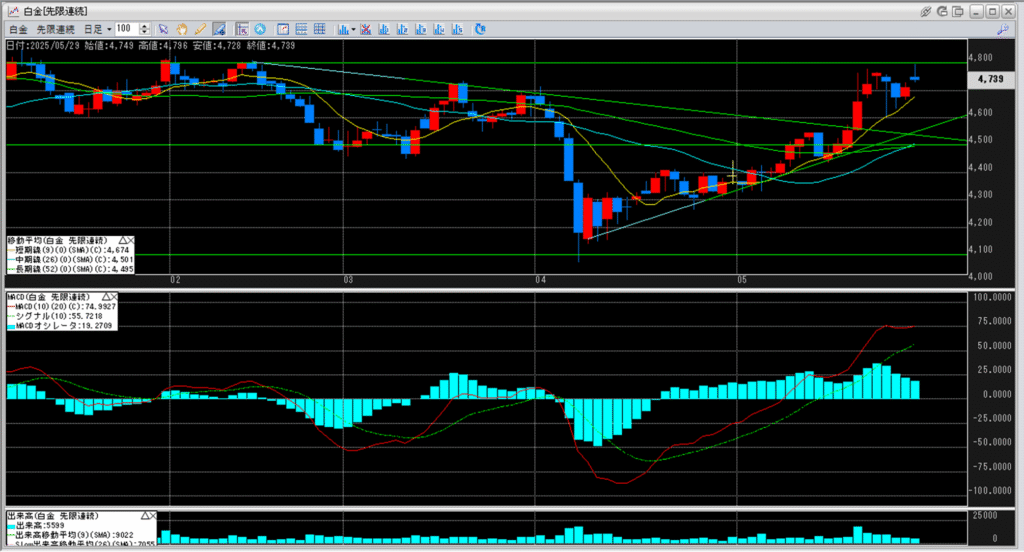Toggle the highlighted trendline edit tool
Viewport: 1024px width, 552px height.
[x=219, y=29]
